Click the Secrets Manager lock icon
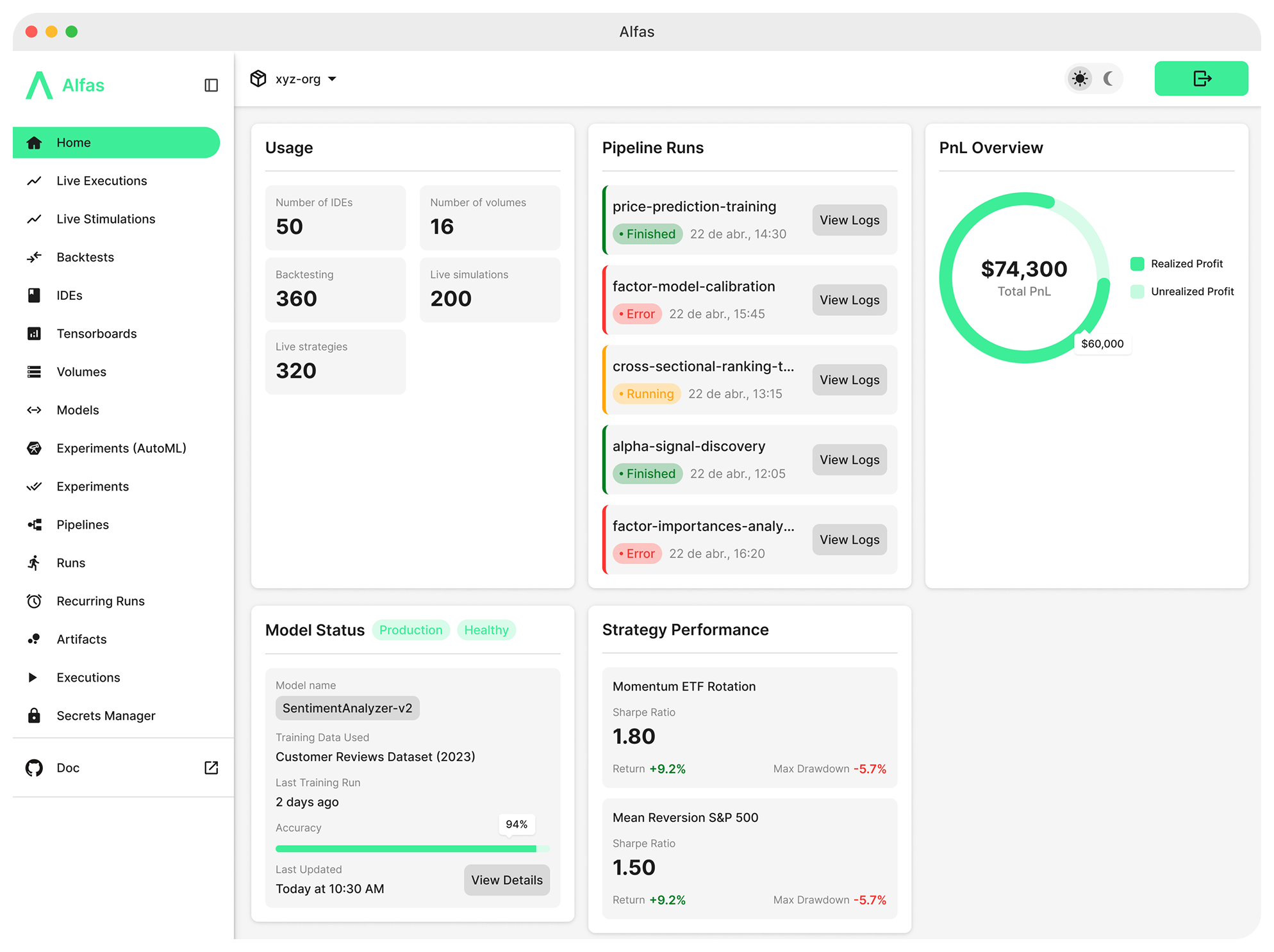This screenshot has height=952, width=1274. pyautogui.click(x=34, y=716)
